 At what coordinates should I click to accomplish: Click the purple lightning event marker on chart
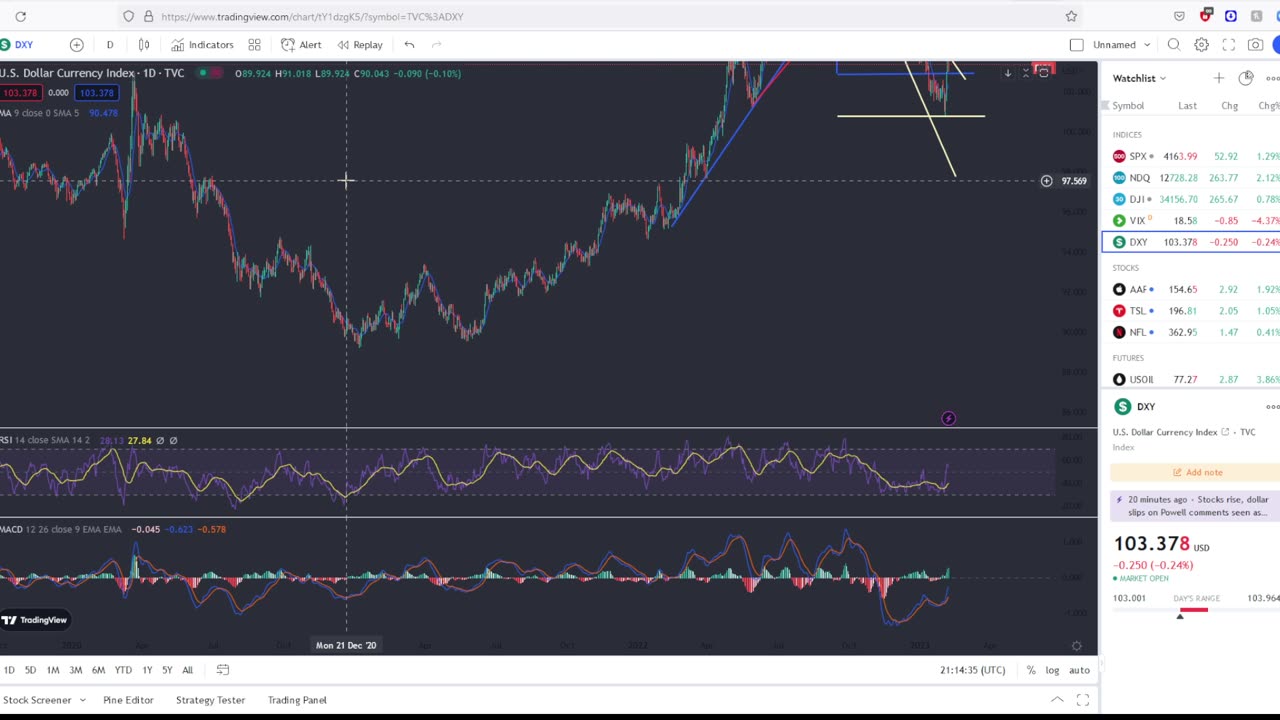[948, 418]
